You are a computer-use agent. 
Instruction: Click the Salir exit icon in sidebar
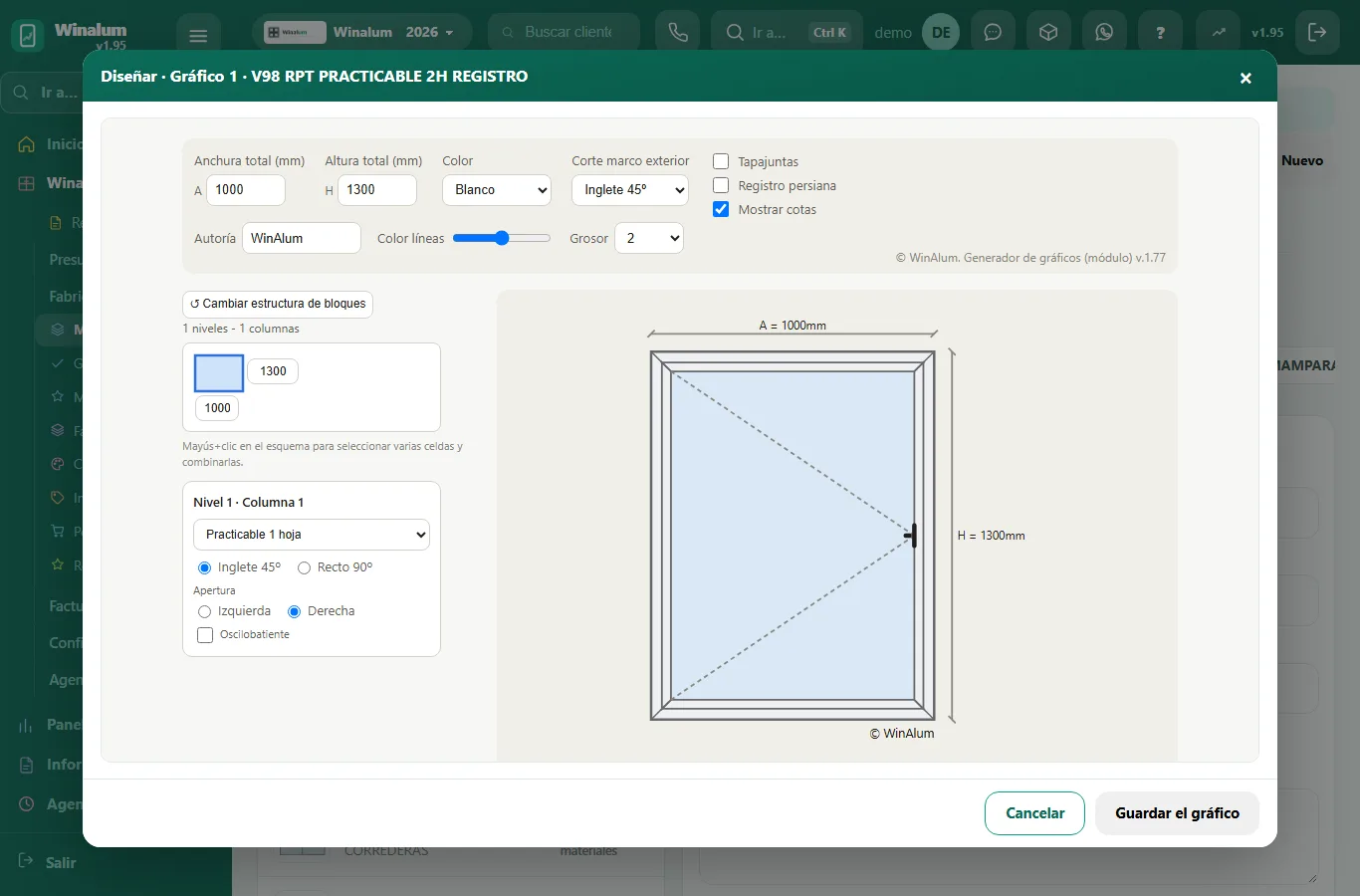pyautogui.click(x=27, y=862)
